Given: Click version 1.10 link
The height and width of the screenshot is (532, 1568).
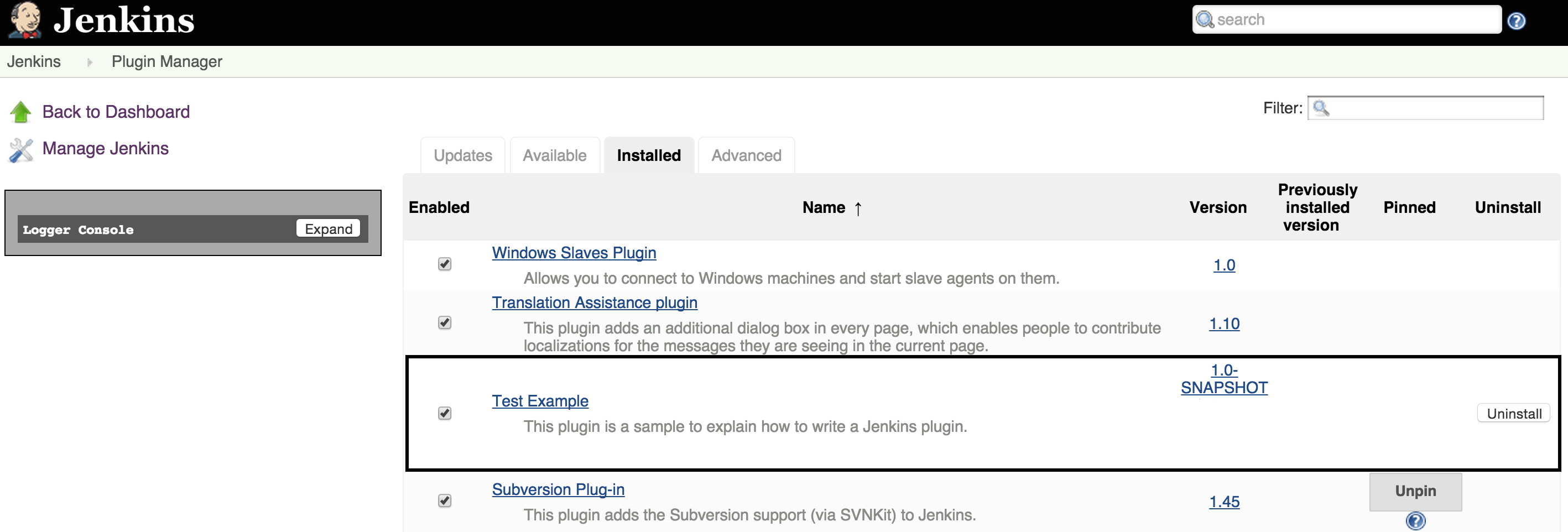Looking at the screenshot, I should pyautogui.click(x=1224, y=324).
